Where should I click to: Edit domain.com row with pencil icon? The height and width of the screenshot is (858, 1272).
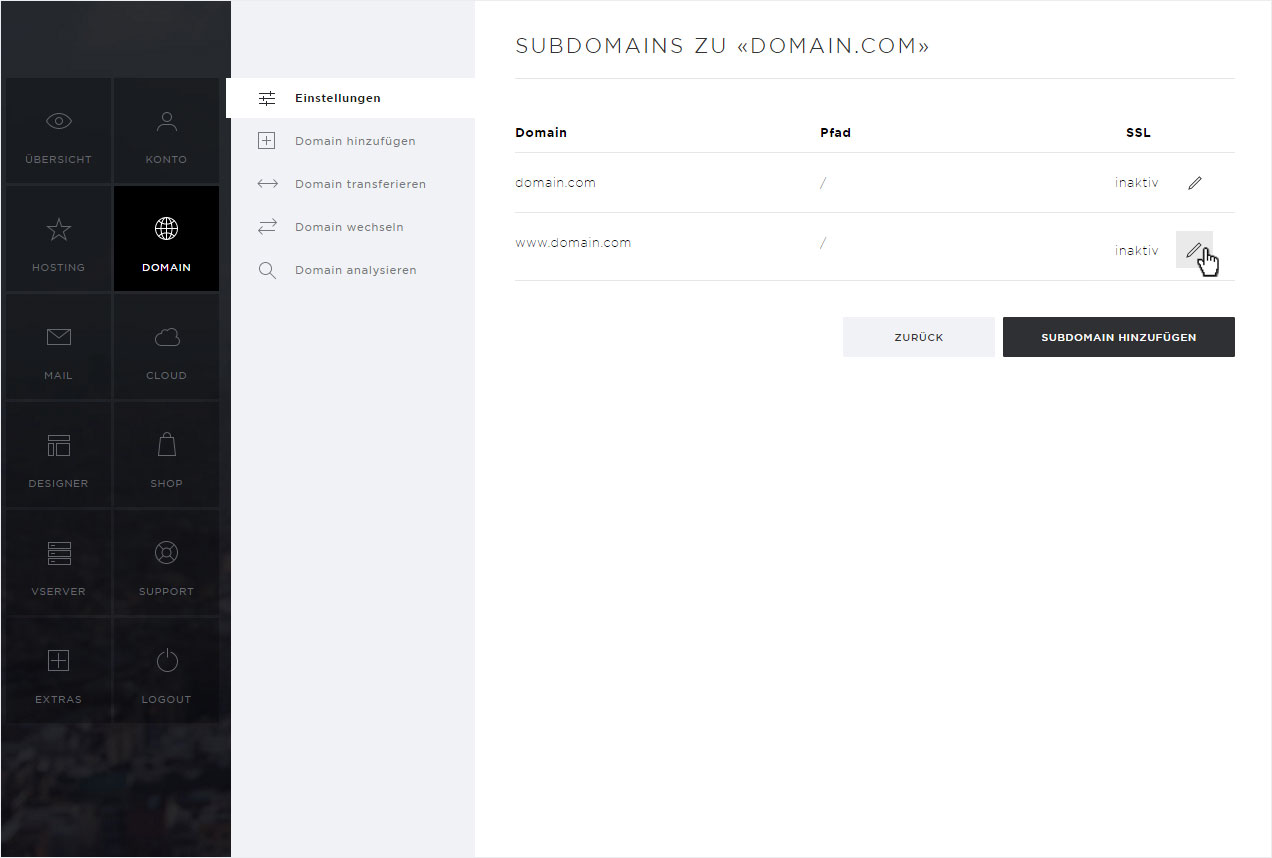1194,183
